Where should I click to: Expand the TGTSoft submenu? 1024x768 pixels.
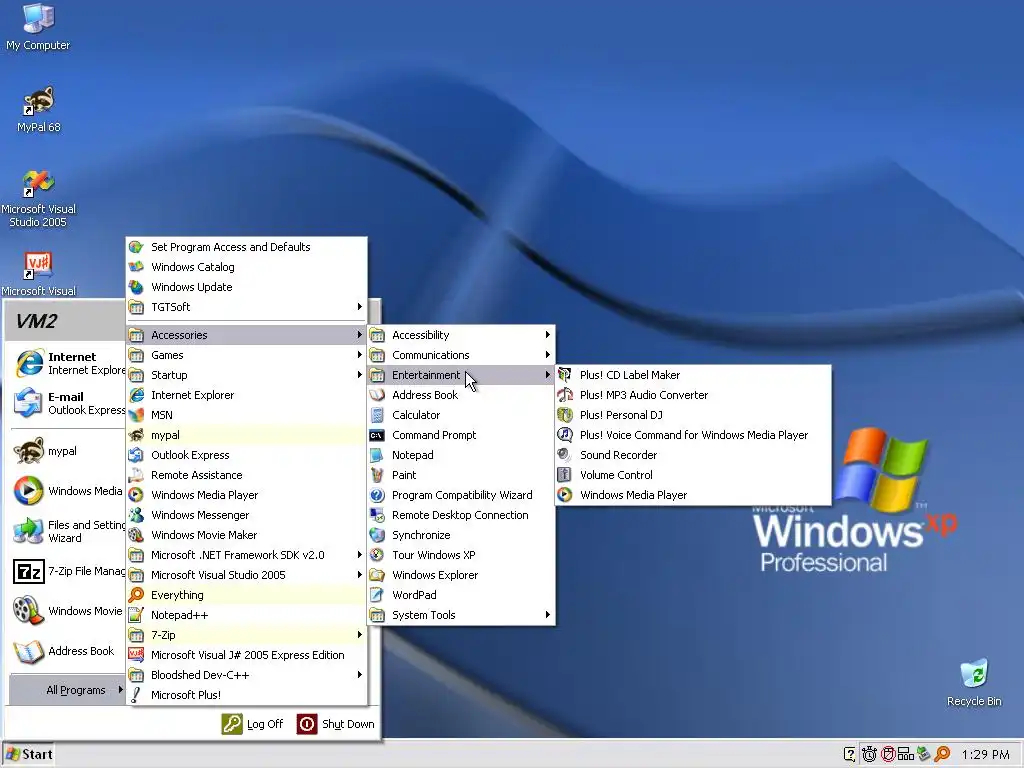tap(246, 307)
